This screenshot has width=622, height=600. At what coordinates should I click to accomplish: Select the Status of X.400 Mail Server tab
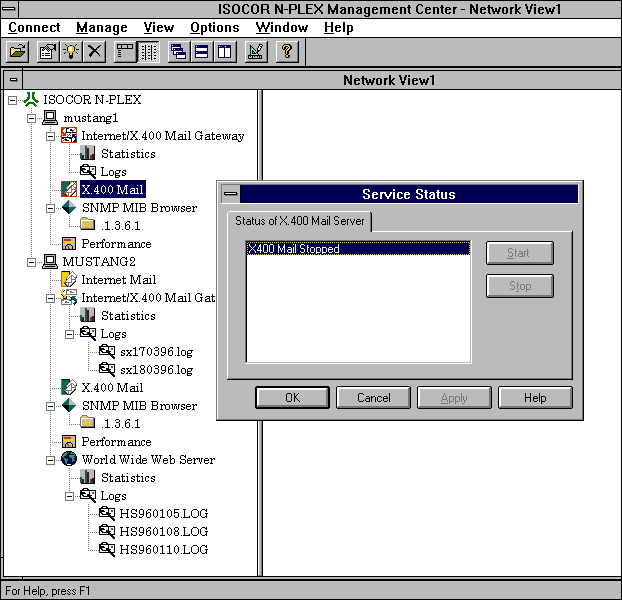299,221
